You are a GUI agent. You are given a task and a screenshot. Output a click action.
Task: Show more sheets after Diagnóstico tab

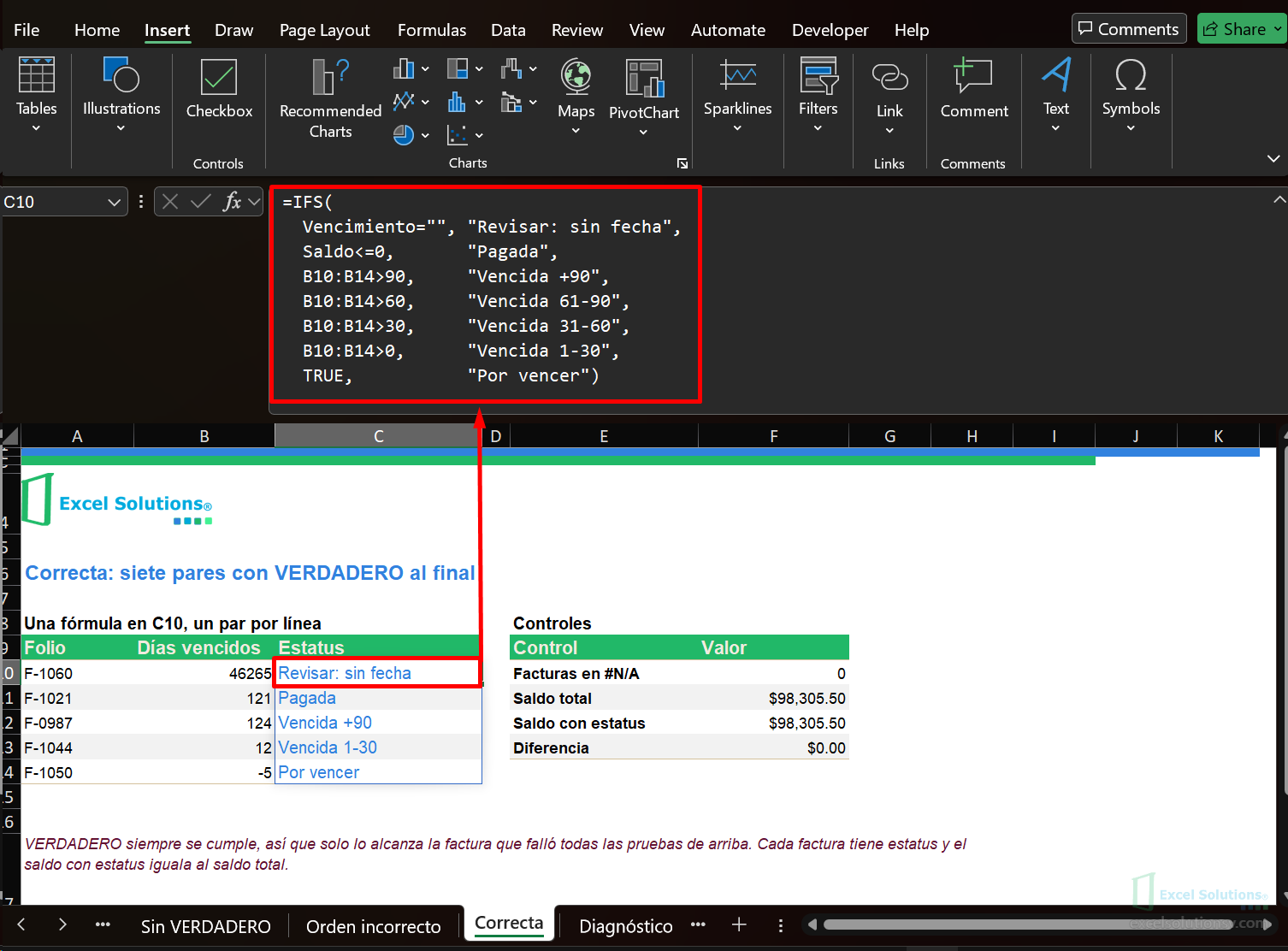pos(698,924)
